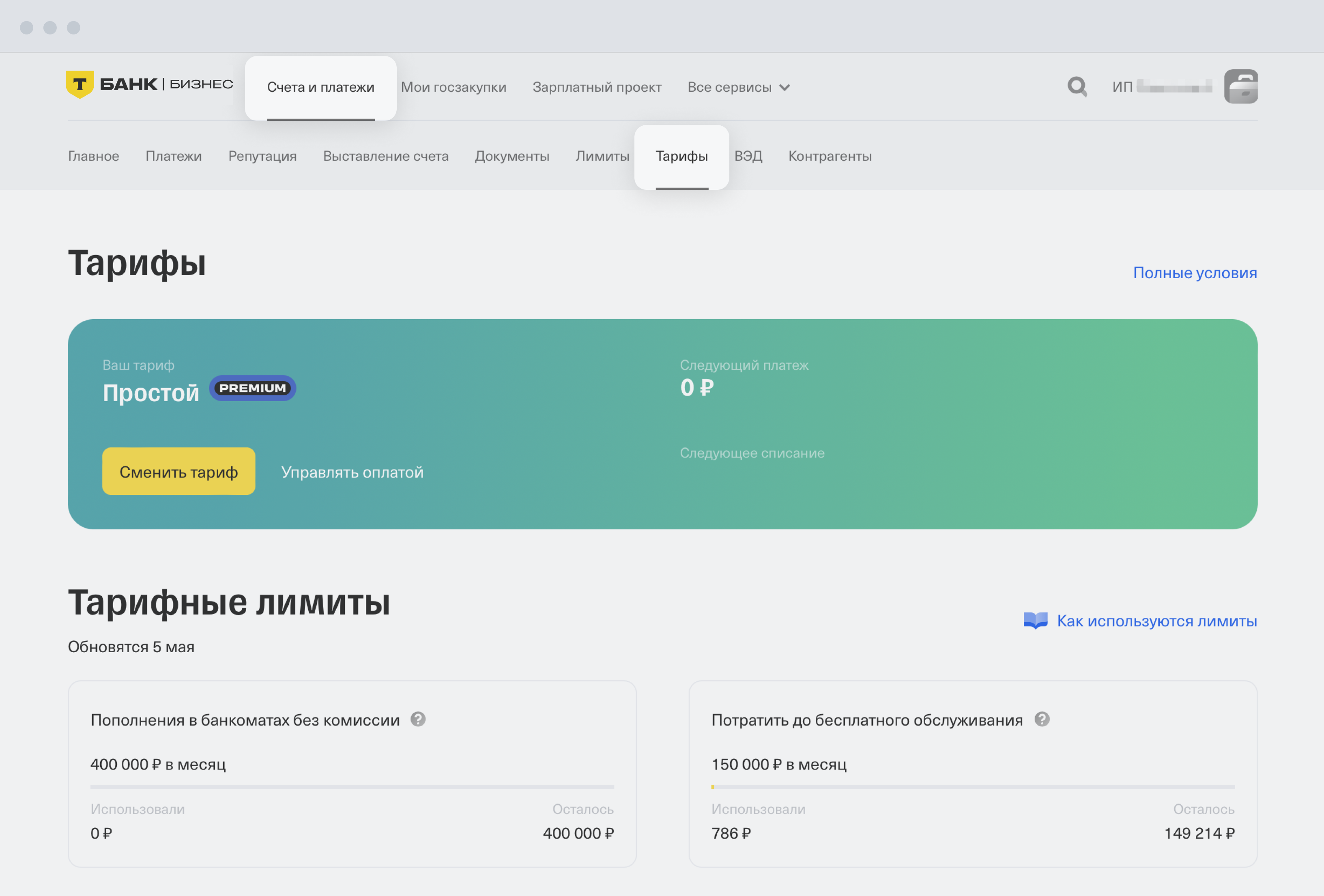1324x896 pixels.
Task: Click the Обновятся 5 мая text
Action: pyautogui.click(x=131, y=647)
